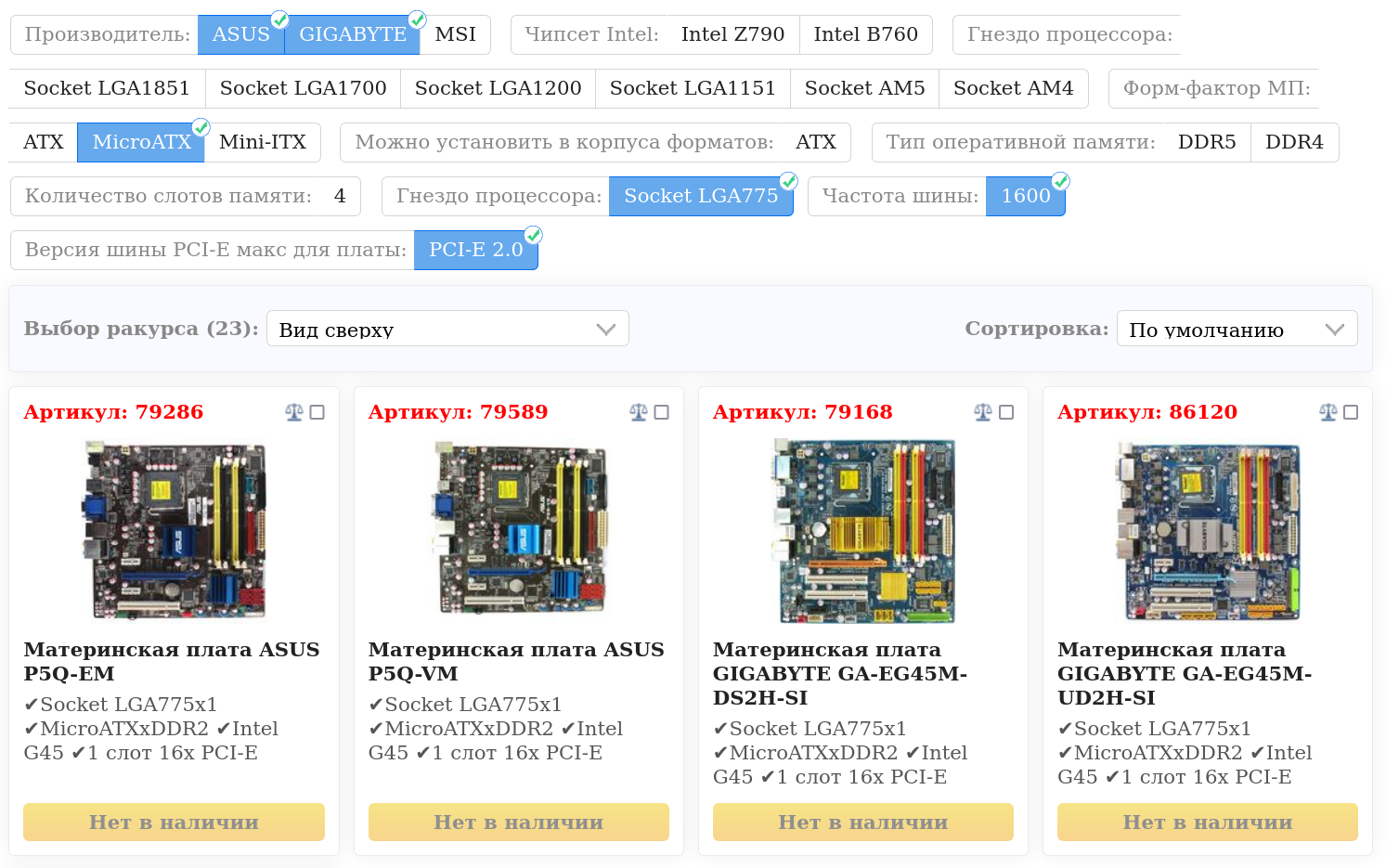This screenshot has width=1386, height=868.
Task: Turn off the MicroATX form-factor filter
Action: point(141,142)
